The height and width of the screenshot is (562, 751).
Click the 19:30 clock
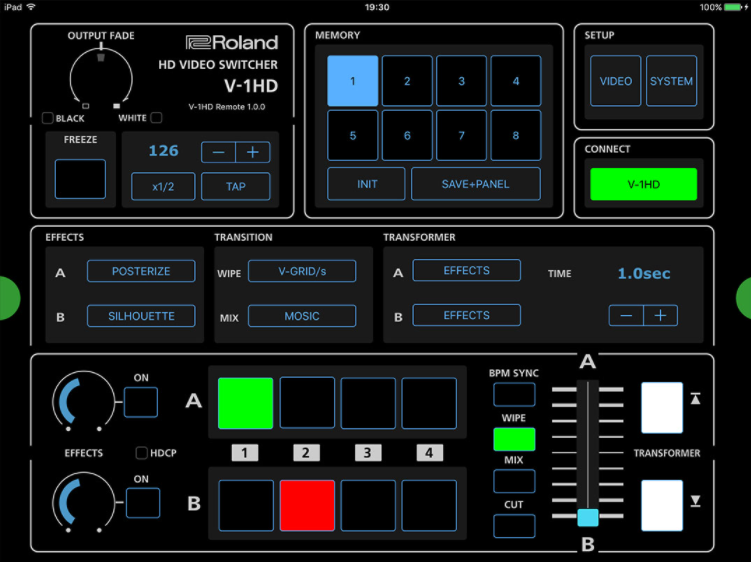click(377, 7)
